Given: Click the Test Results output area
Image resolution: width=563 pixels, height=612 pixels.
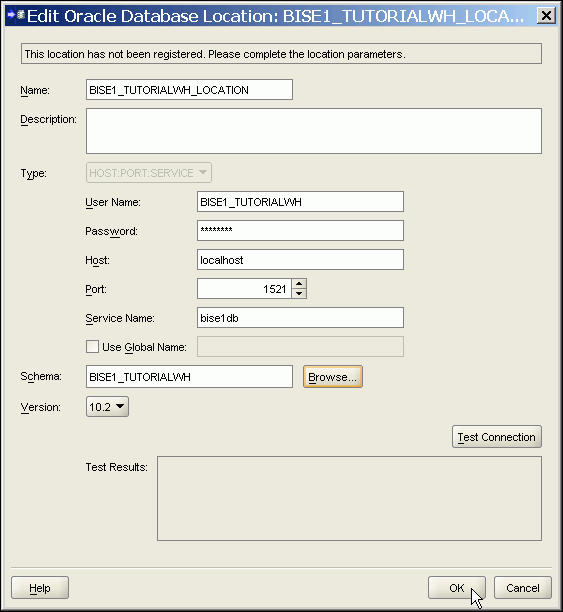Looking at the screenshot, I should point(349,498).
